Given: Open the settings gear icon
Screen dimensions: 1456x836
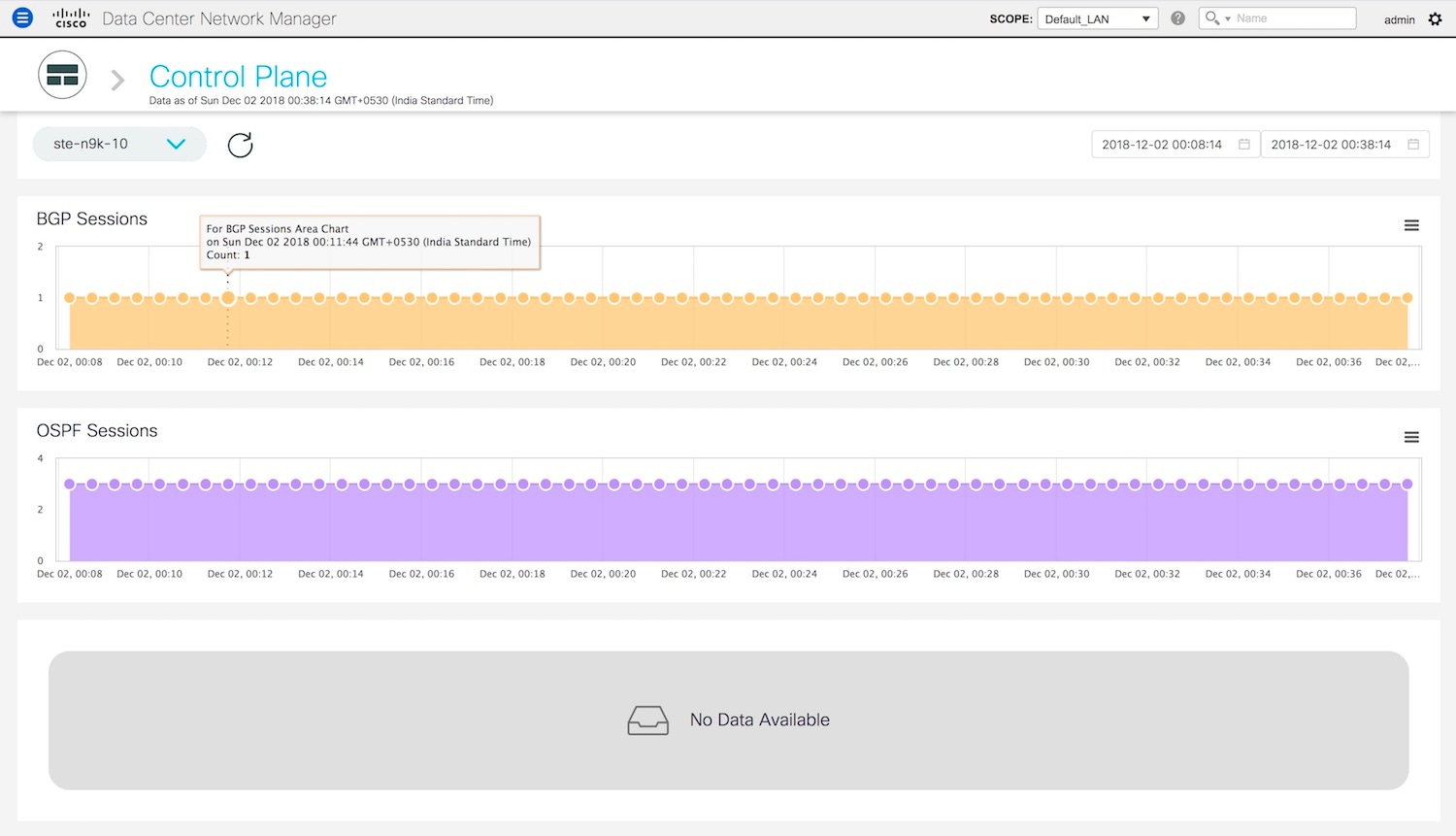Looking at the screenshot, I should point(1435,19).
